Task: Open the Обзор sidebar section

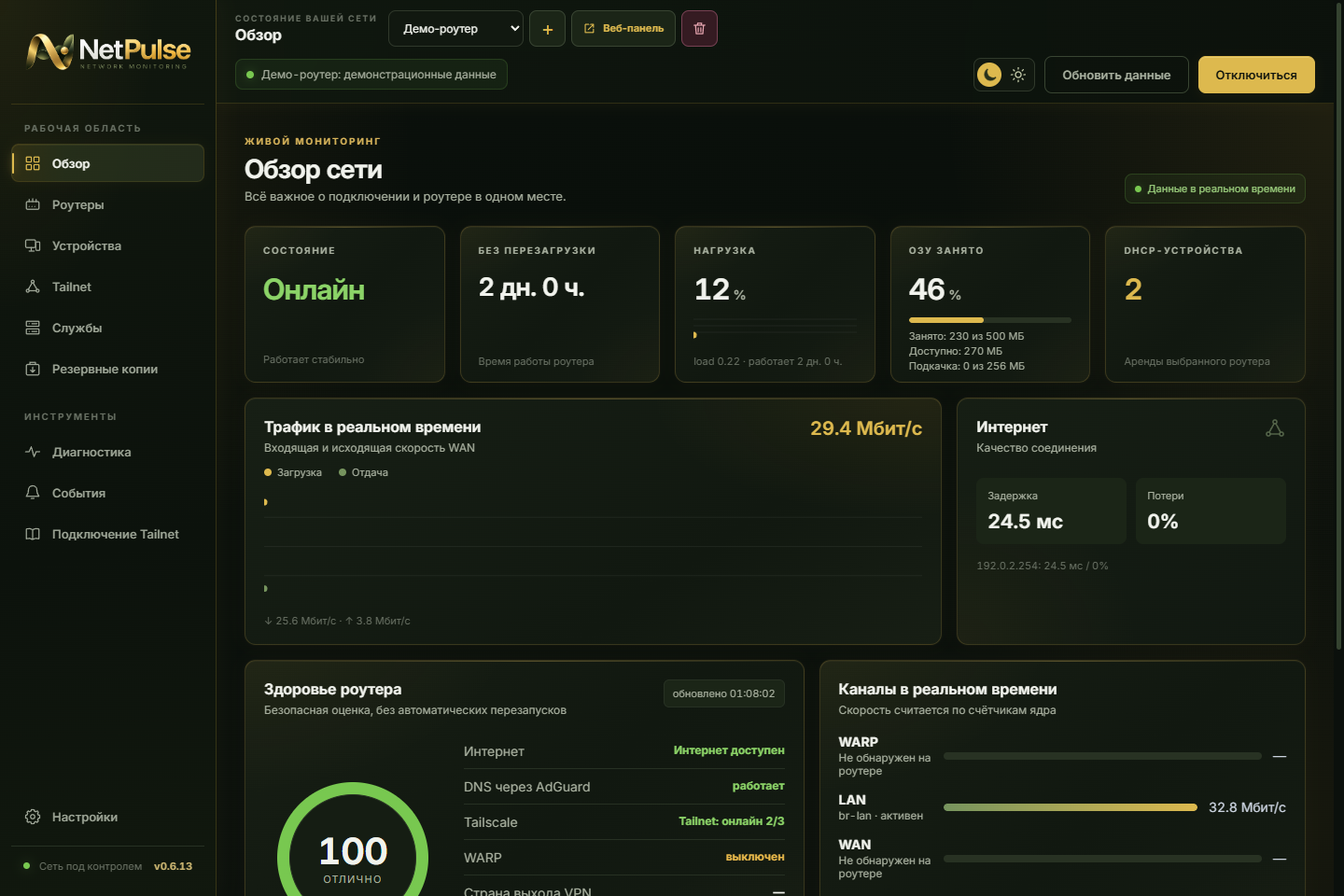Action: tap(107, 163)
